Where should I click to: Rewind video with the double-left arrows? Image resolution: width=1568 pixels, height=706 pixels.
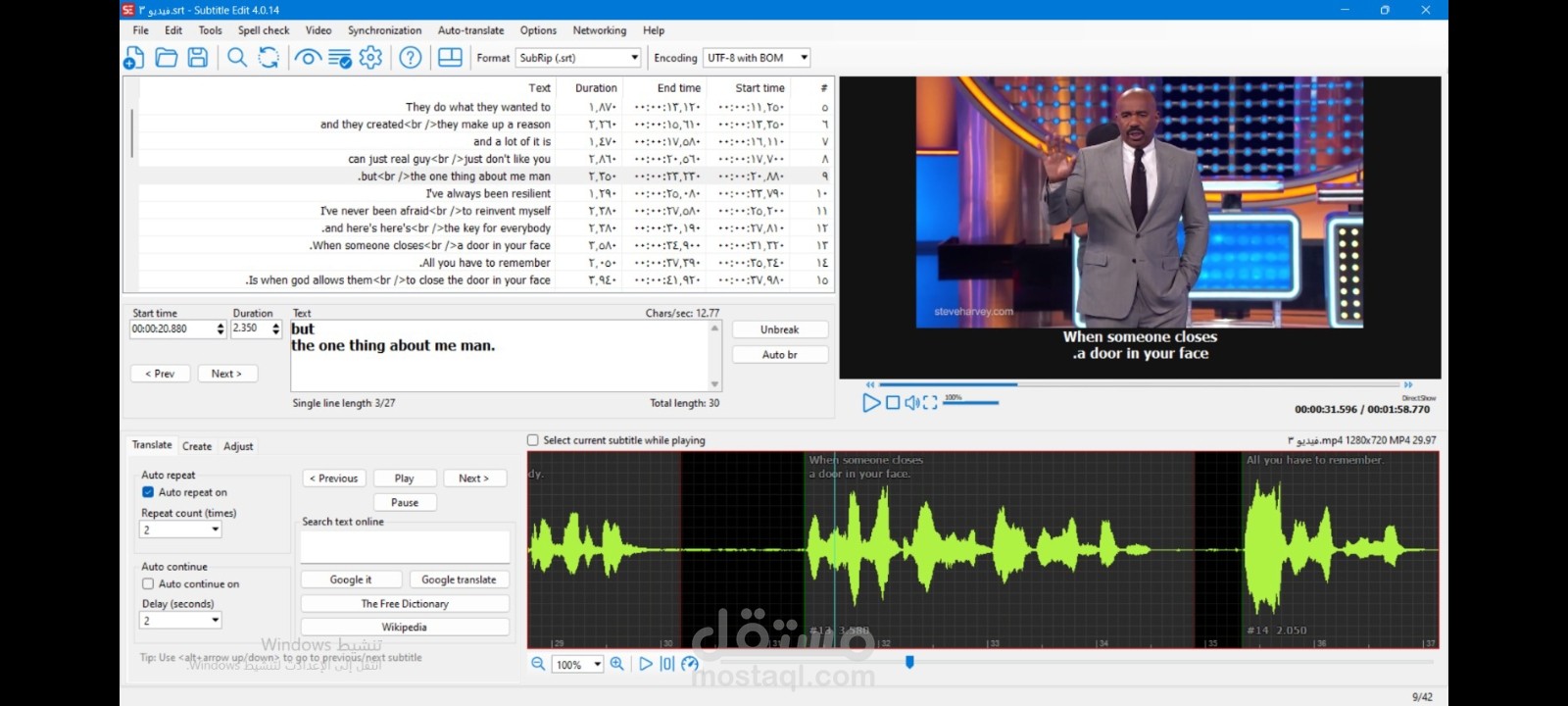click(x=870, y=384)
